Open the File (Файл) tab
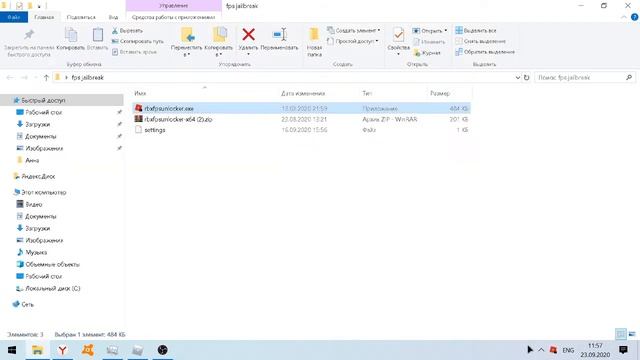640x360 pixels. click(14, 17)
